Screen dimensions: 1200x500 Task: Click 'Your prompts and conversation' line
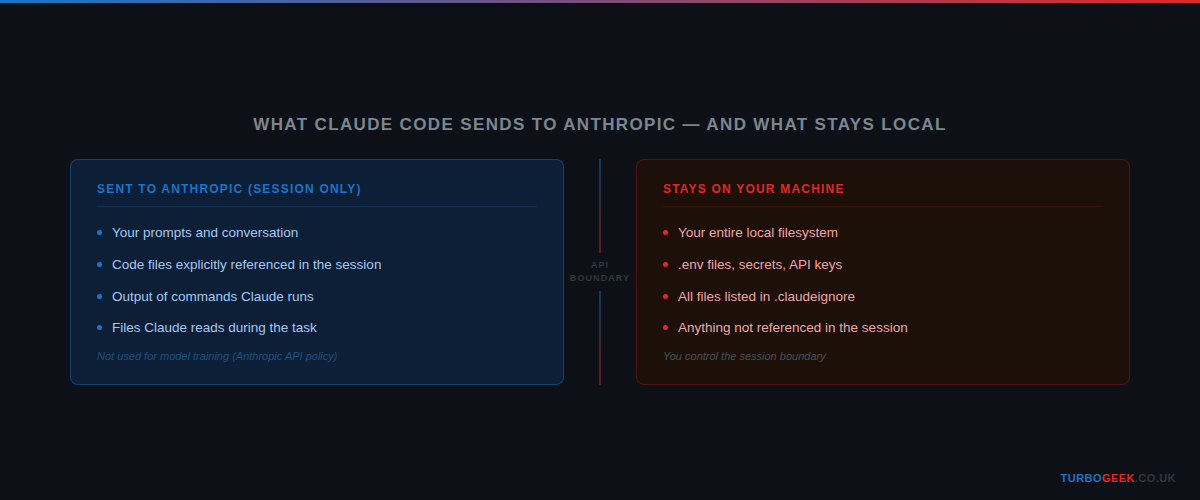tap(205, 233)
